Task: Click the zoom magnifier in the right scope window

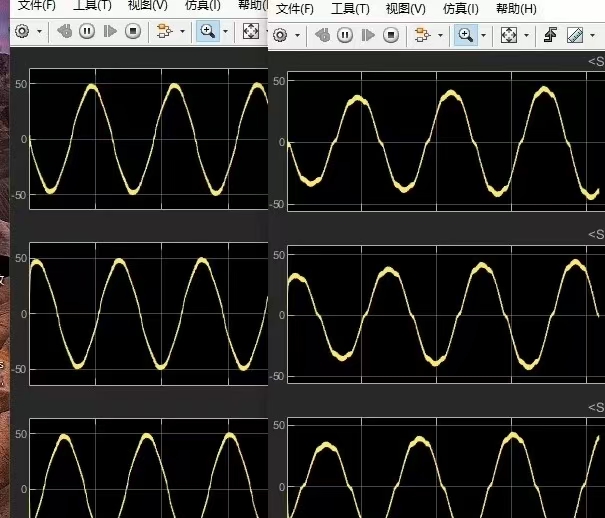Action: pyautogui.click(x=465, y=35)
